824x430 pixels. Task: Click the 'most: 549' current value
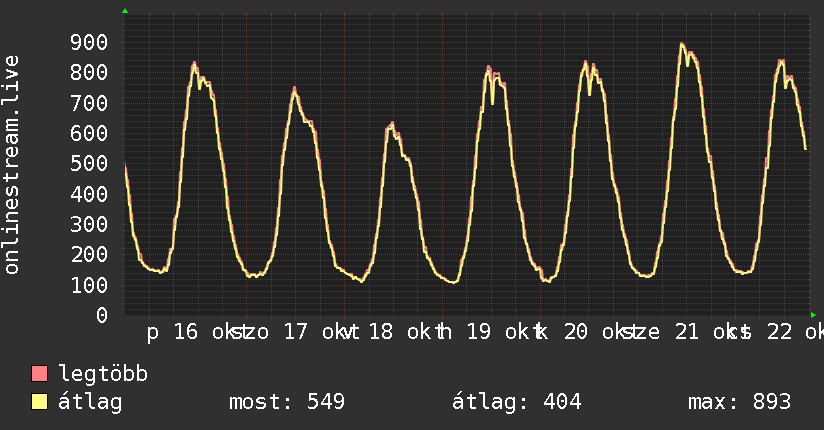click(287, 402)
